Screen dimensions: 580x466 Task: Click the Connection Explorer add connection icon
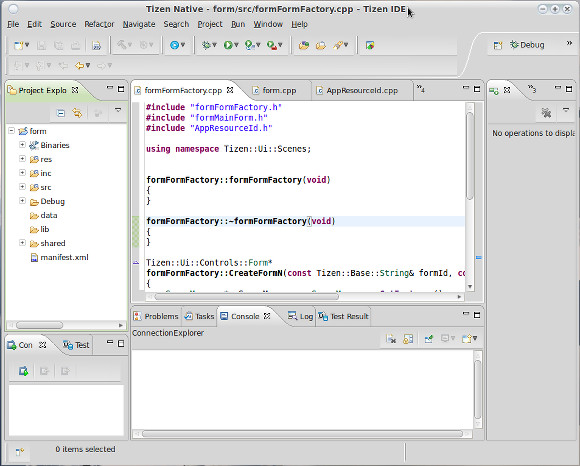coord(23,371)
